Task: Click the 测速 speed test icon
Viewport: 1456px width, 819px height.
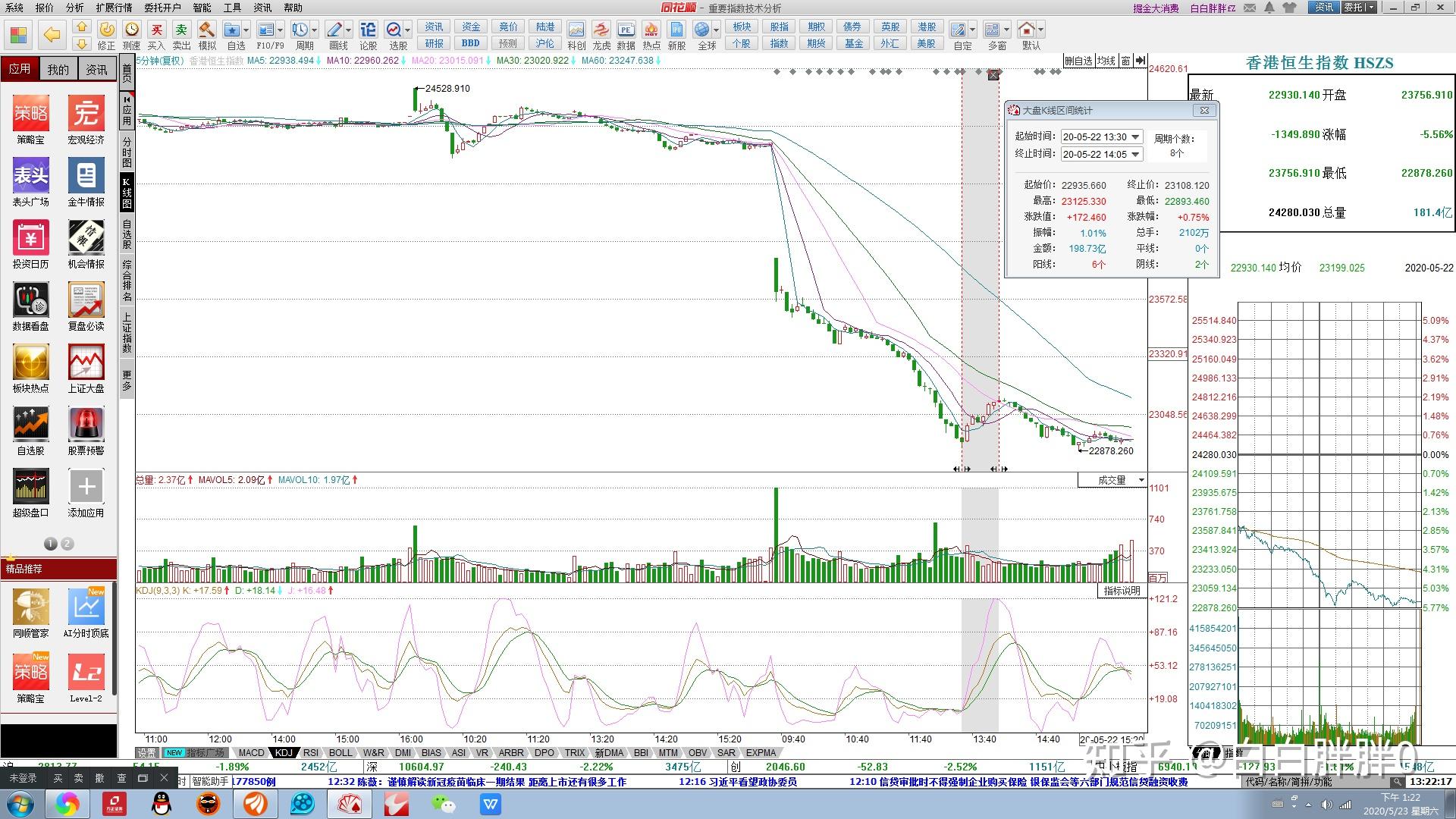Action: pos(132,35)
